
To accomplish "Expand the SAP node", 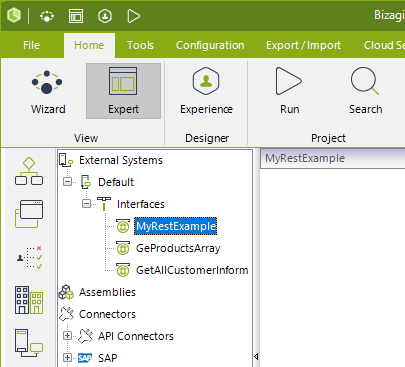I will coord(68,358).
